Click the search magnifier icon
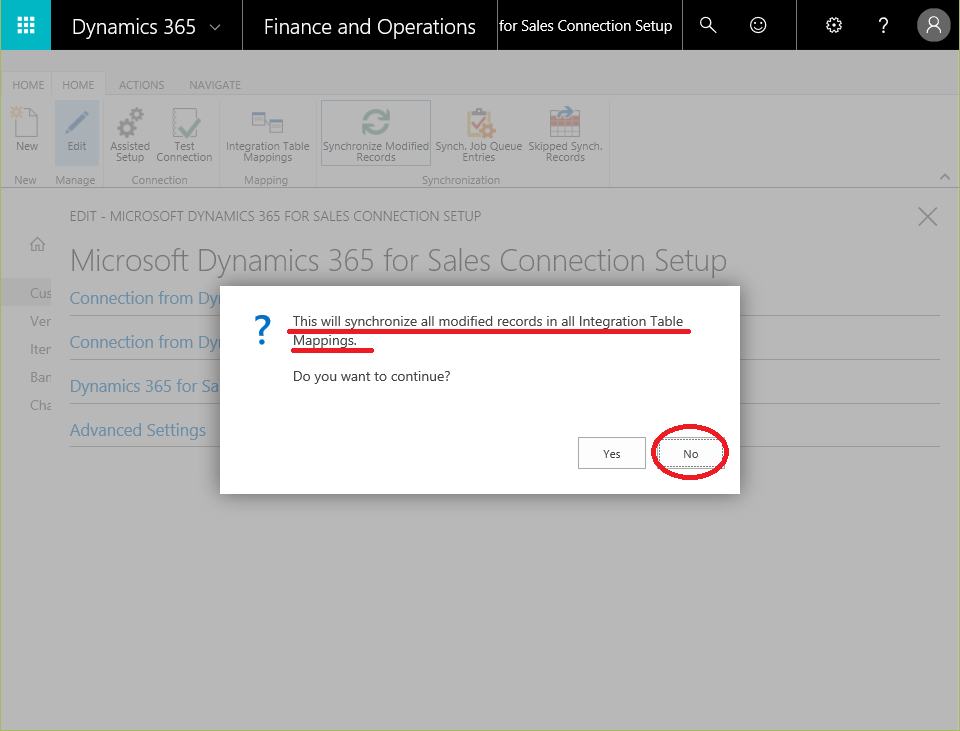This screenshot has height=731, width=960. click(708, 25)
